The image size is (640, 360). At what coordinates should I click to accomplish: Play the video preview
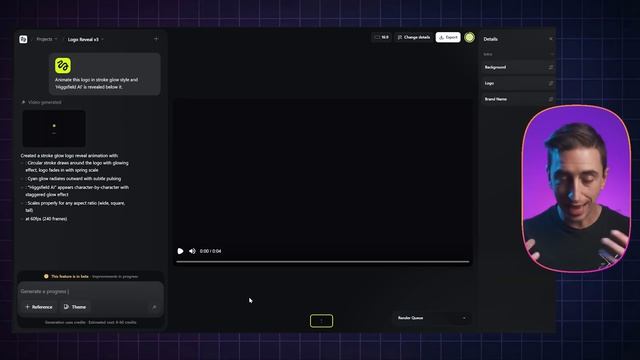click(x=180, y=251)
